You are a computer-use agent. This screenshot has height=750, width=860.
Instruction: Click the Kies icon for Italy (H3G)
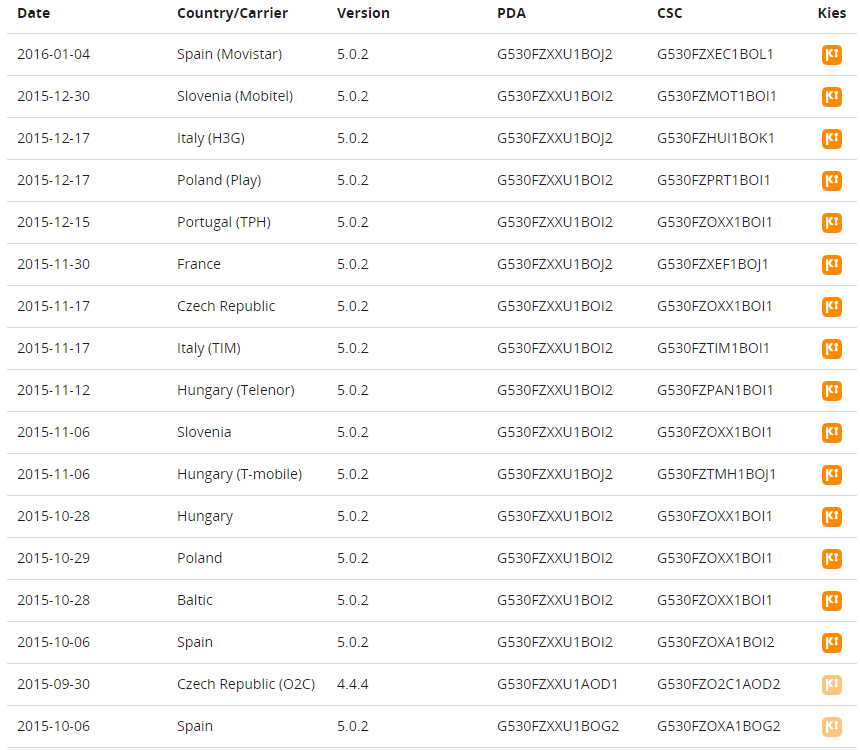click(x=831, y=139)
